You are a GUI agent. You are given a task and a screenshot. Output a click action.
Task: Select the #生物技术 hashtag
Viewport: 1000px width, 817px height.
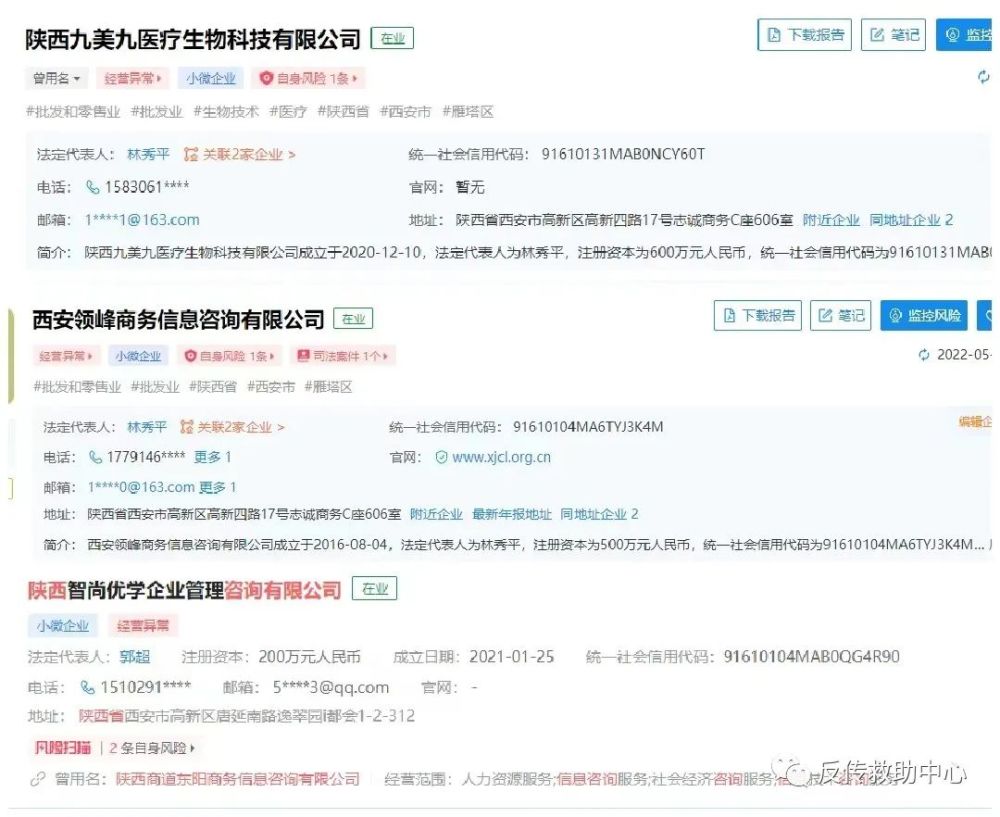(225, 112)
